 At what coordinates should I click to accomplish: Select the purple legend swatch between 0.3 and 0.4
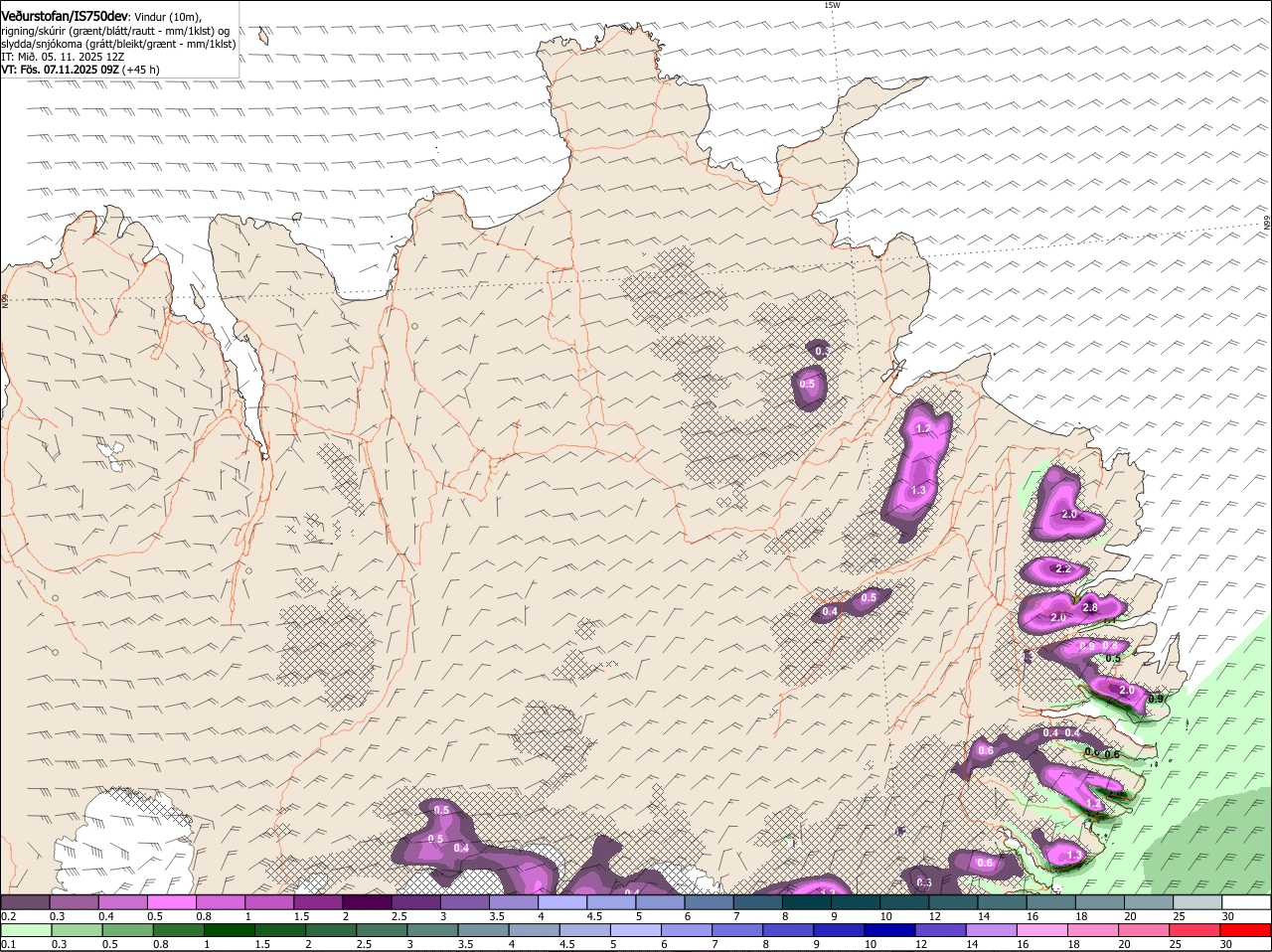(x=74, y=902)
